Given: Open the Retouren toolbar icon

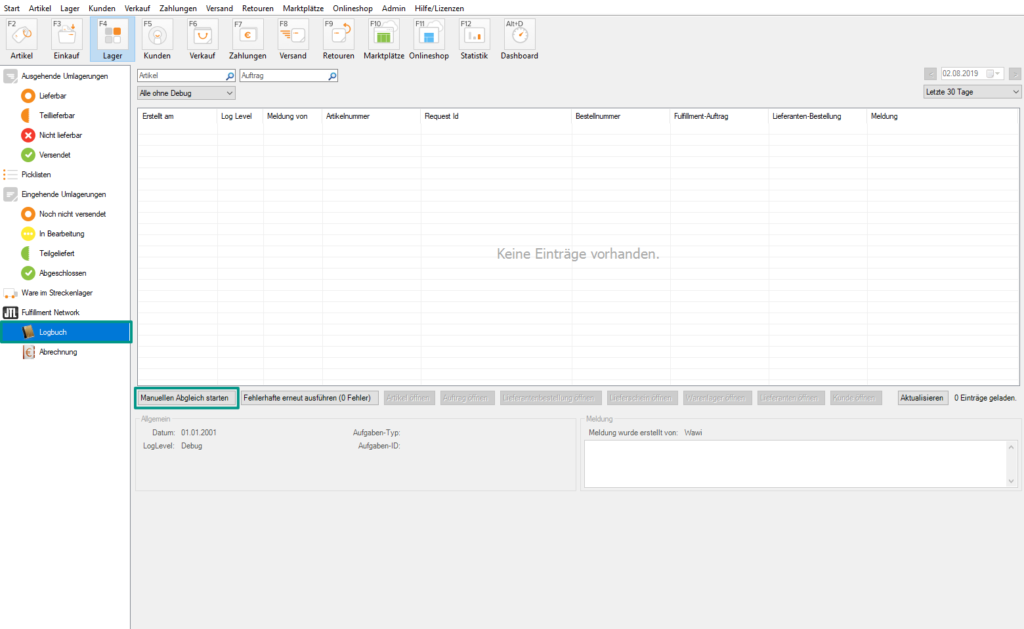Looking at the screenshot, I should [x=339, y=38].
